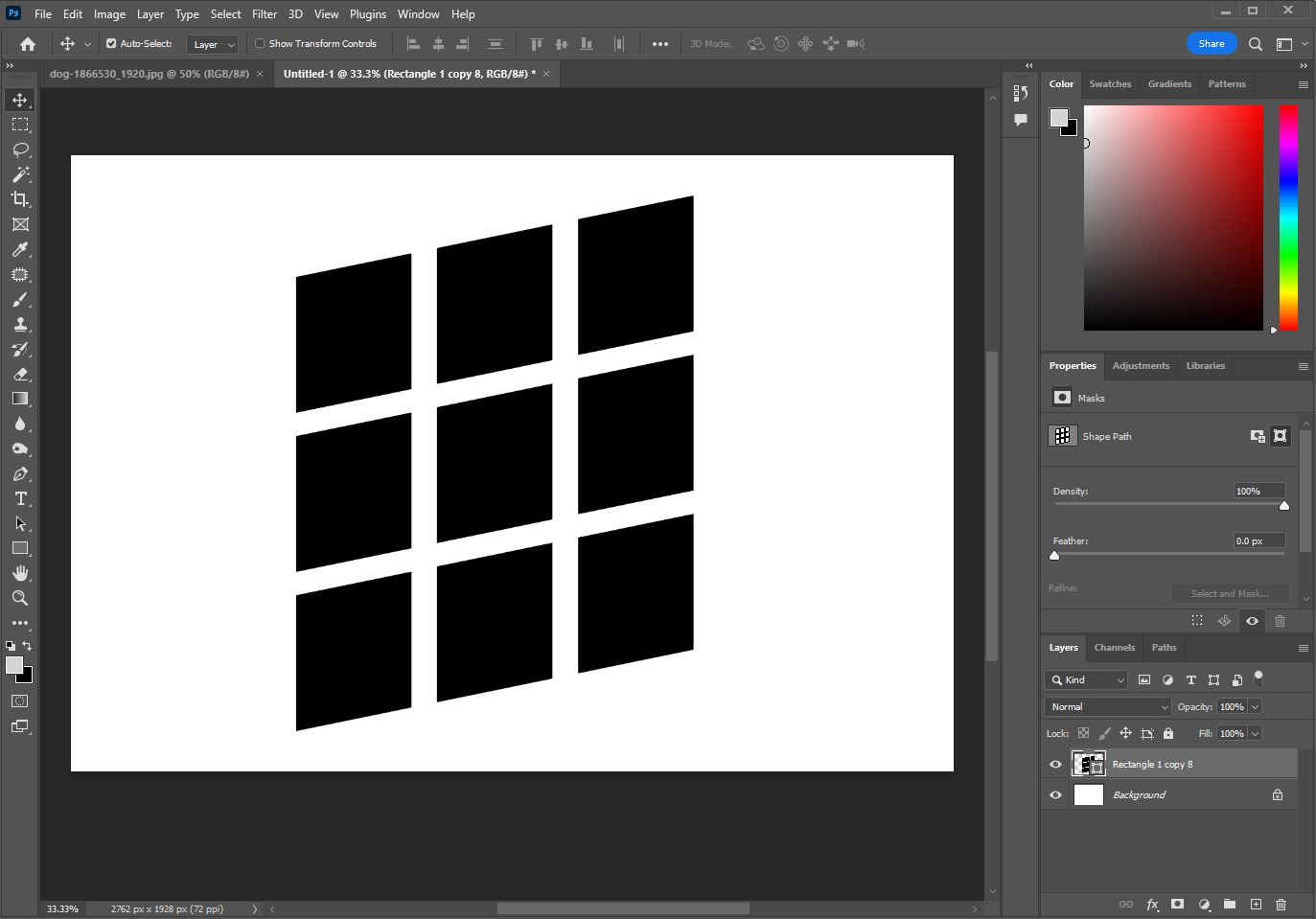
Task: Select the Crop tool
Action: 20,199
